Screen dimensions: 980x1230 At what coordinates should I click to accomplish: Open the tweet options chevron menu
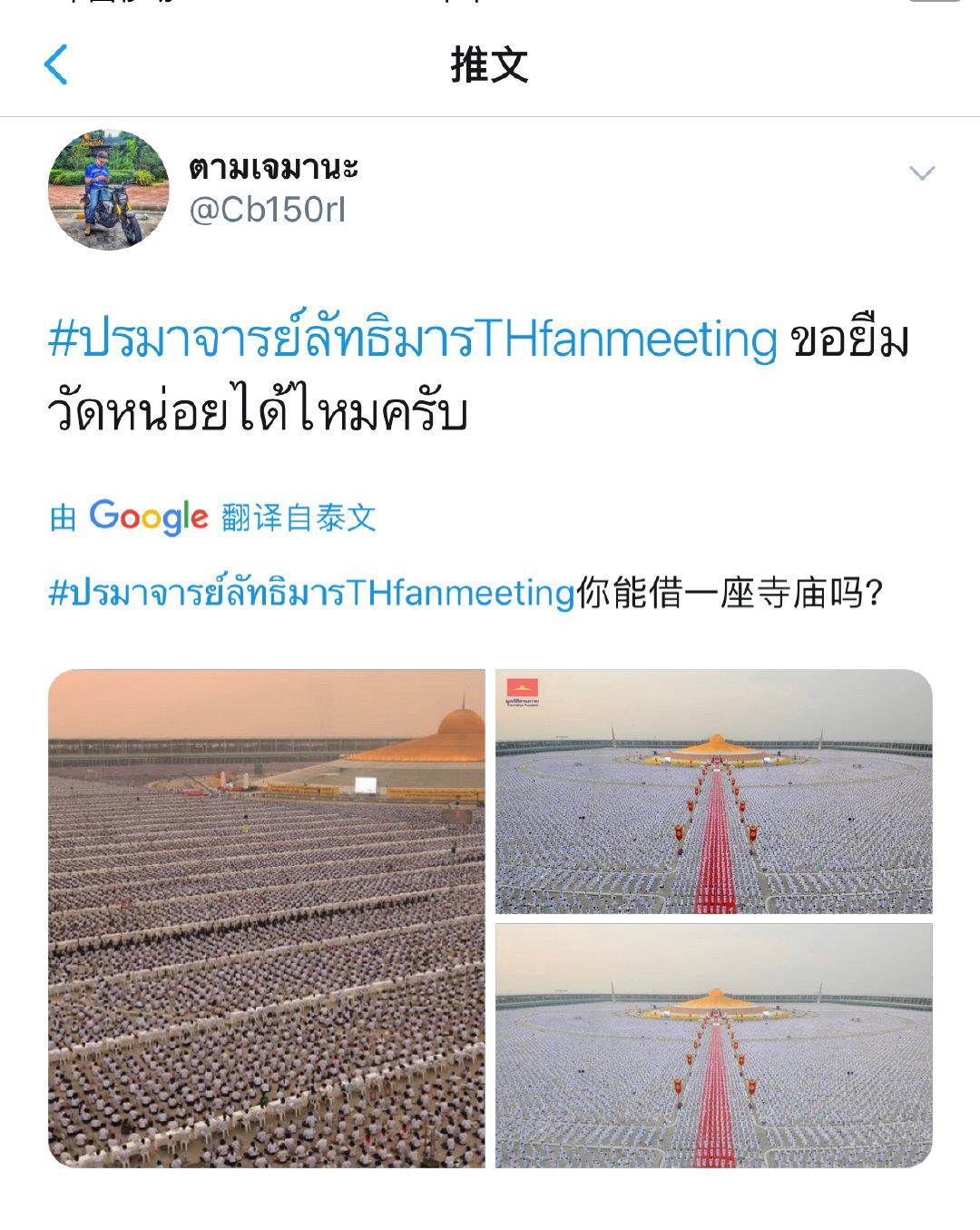tap(921, 172)
